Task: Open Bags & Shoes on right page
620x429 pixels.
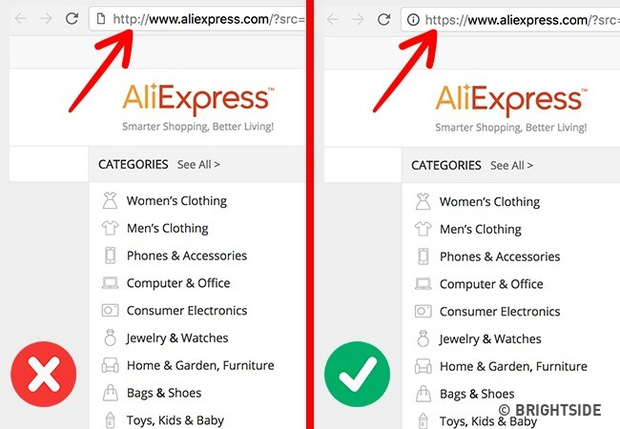Action: coord(477,394)
